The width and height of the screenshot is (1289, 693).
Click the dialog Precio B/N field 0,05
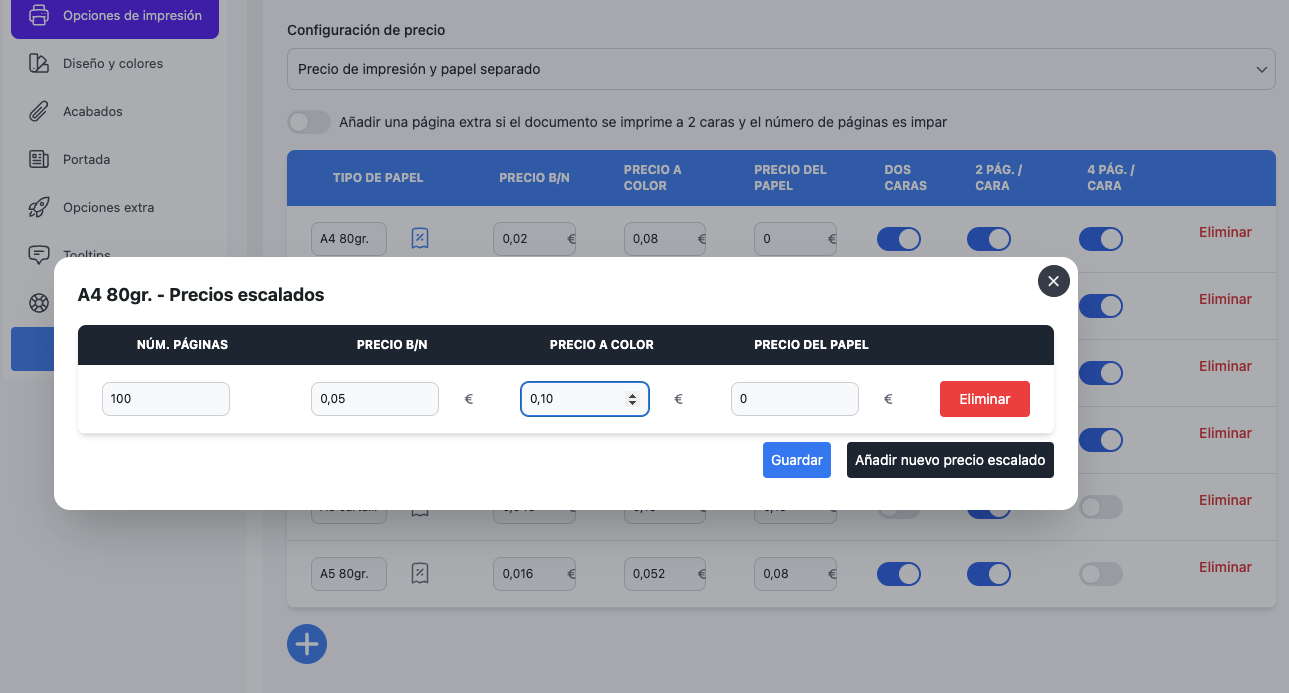375,399
